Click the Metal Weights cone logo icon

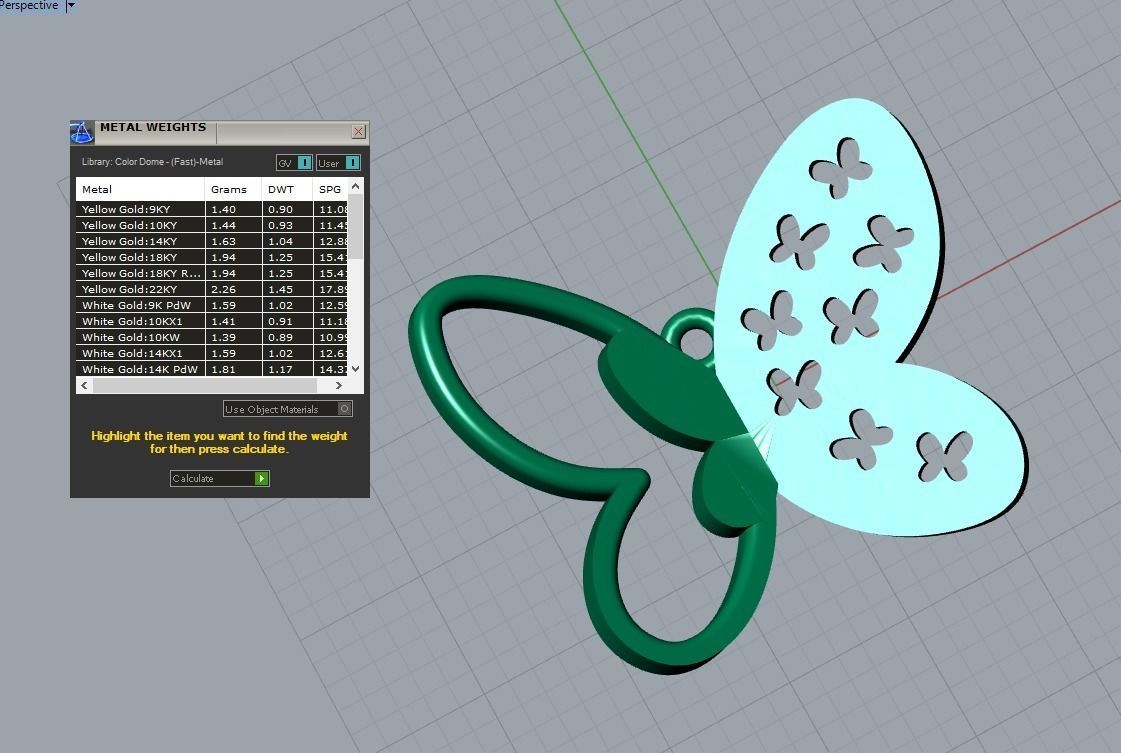(x=82, y=132)
